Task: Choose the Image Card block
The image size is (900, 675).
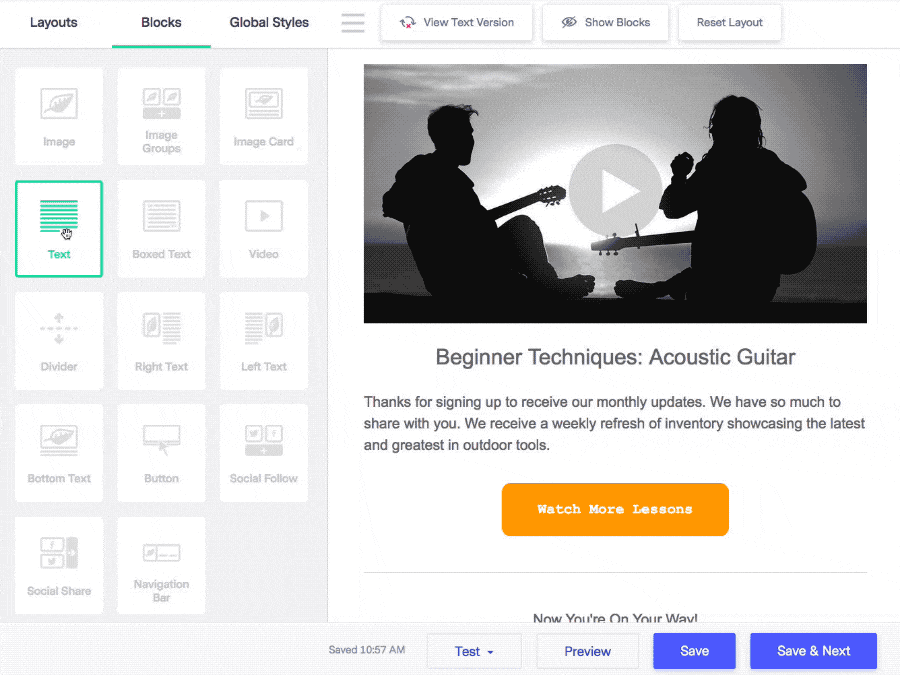Action: click(x=263, y=117)
